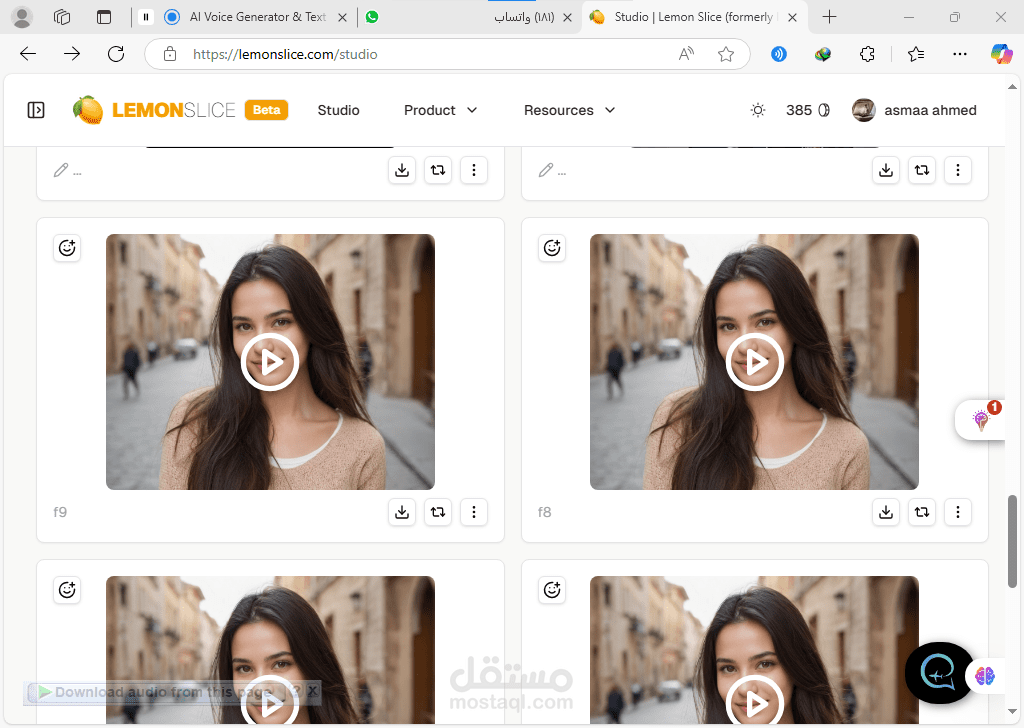Select the f9 title text
This screenshot has height=728, width=1024.
[x=60, y=513]
